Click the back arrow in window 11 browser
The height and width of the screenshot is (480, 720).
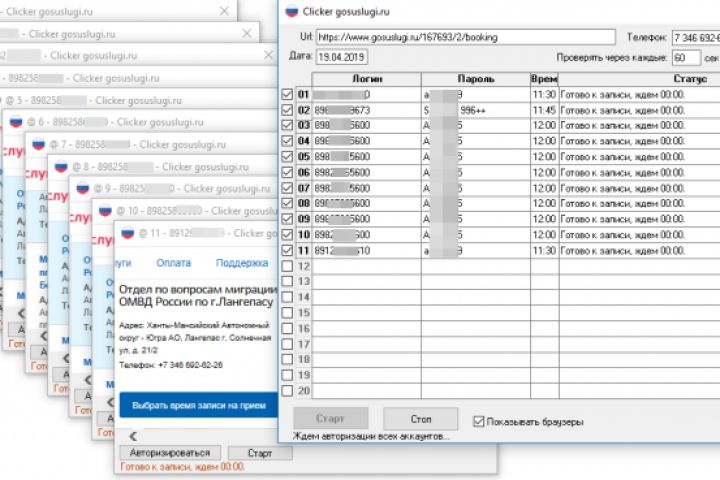pyautogui.click(x=133, y=436)
